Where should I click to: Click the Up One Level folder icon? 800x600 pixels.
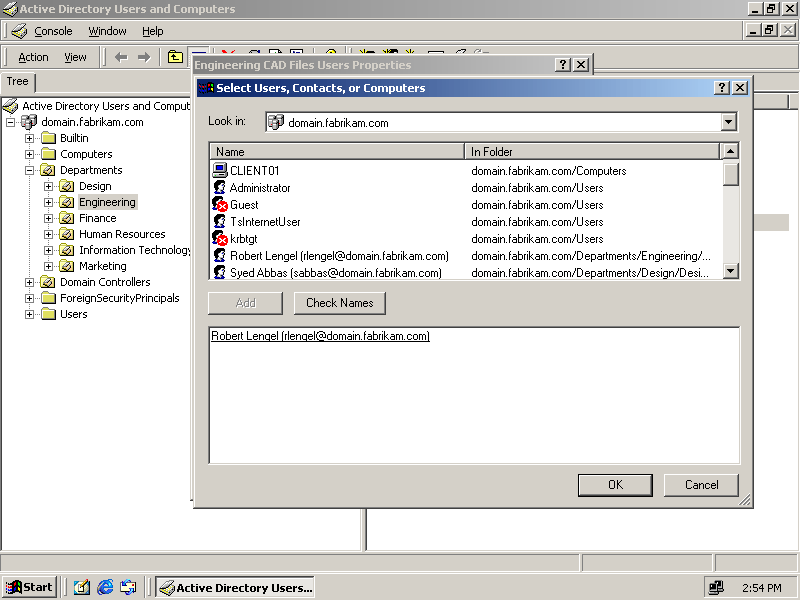(x=175, y=57)
